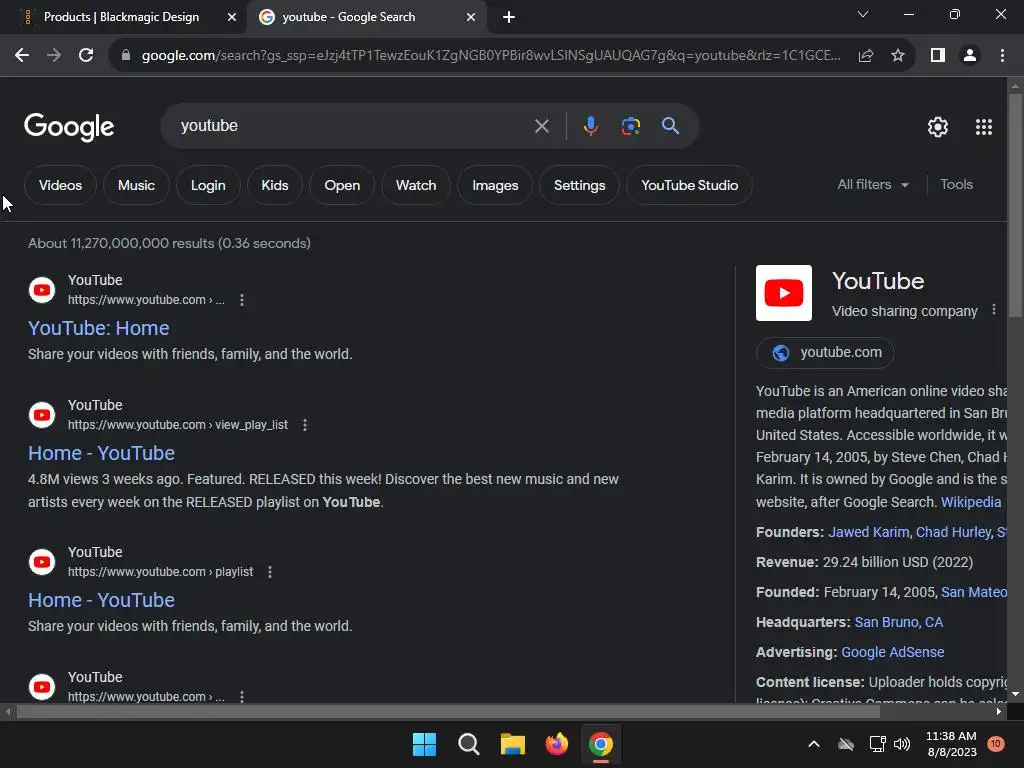Open Windows taskbar search
Screen dimensions: 1024x768
[x=469, y=744]
